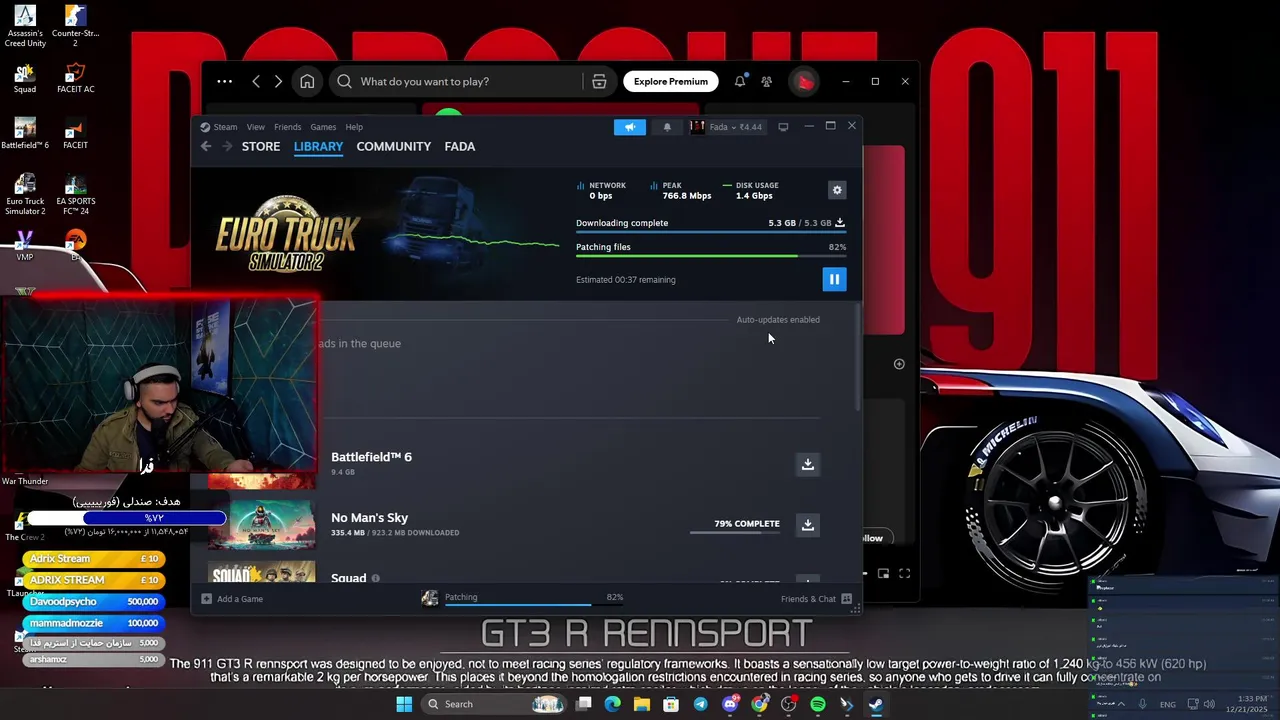Click Spotify Home icon
Image resolution: width=1280 pixels, height=720 pixels.
(307, 82)
